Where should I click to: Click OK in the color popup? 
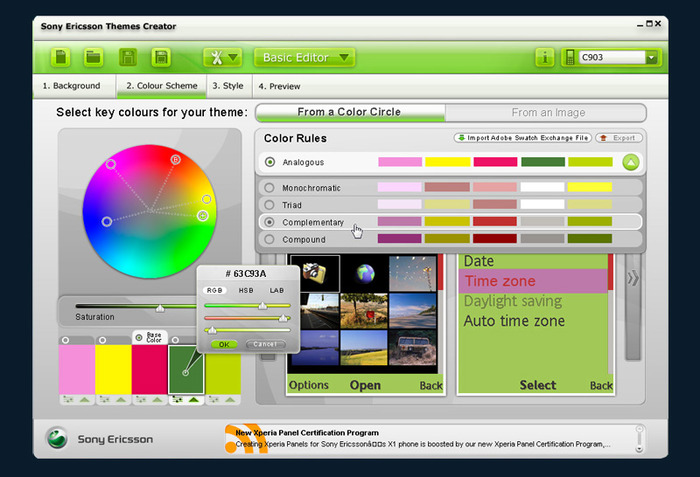(x=224, y=344)
